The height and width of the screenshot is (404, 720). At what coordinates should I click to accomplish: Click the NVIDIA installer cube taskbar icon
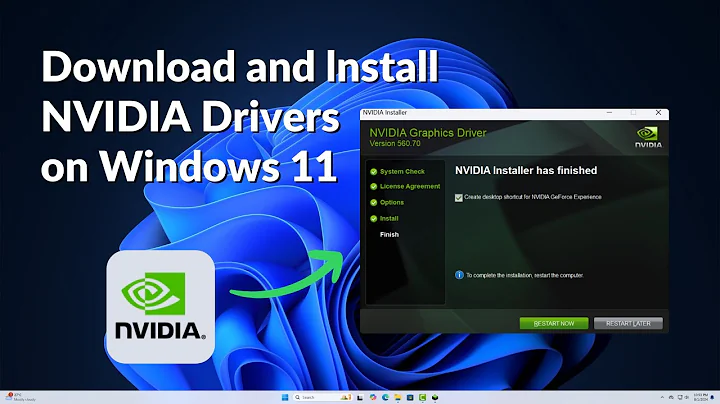pos(435,398)
